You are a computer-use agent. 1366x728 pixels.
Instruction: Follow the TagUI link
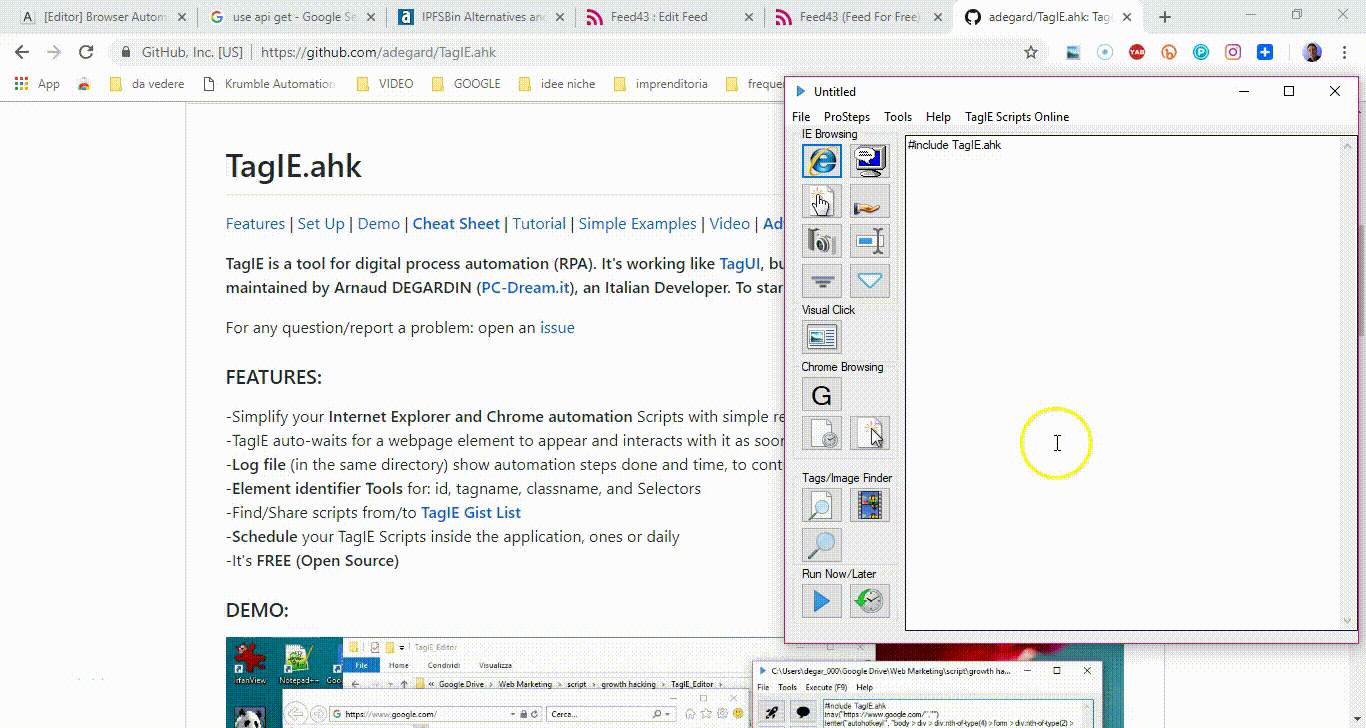click(x=740, y=264)
